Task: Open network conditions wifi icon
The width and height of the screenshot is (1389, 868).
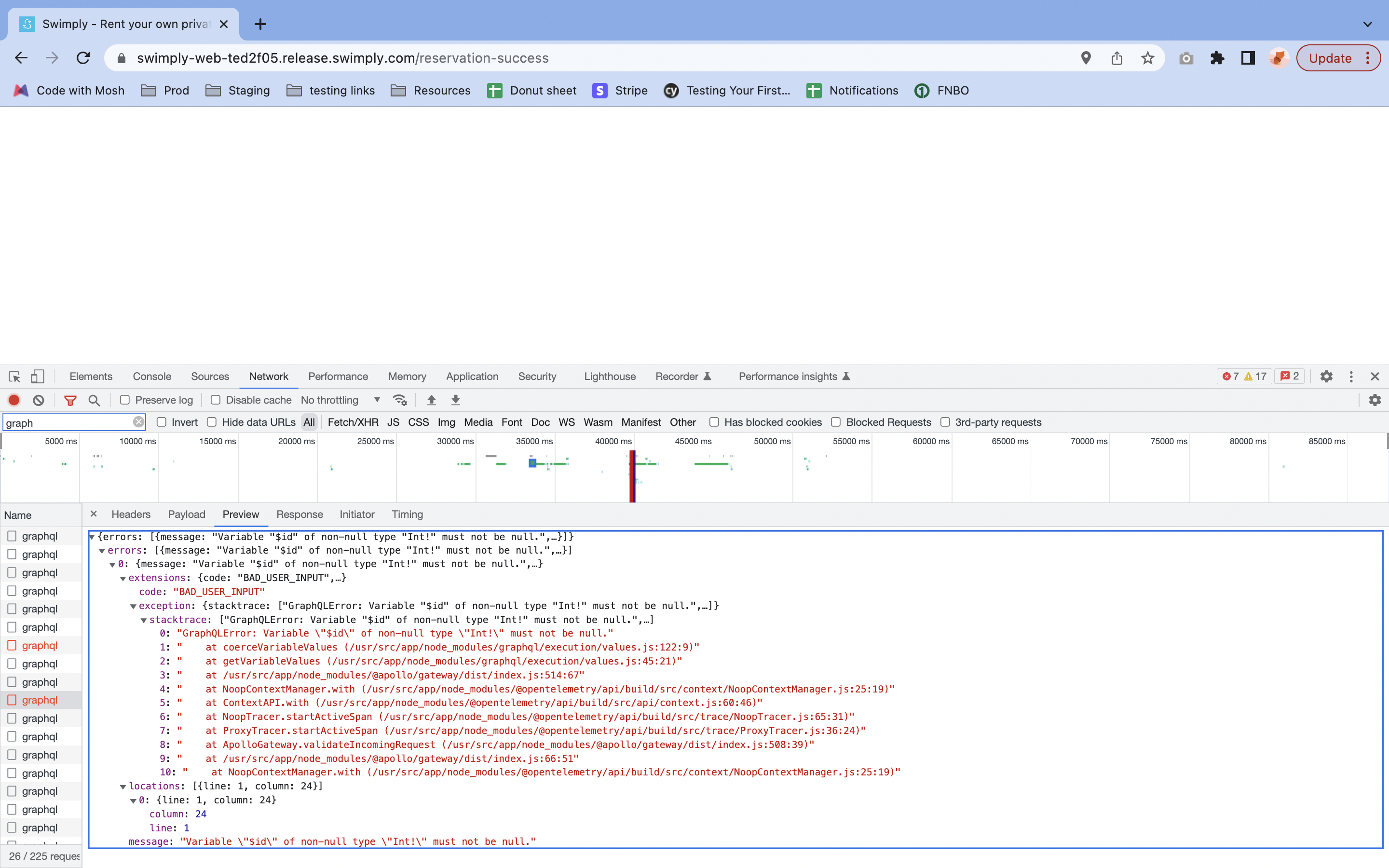Action: tap(400, 400)
